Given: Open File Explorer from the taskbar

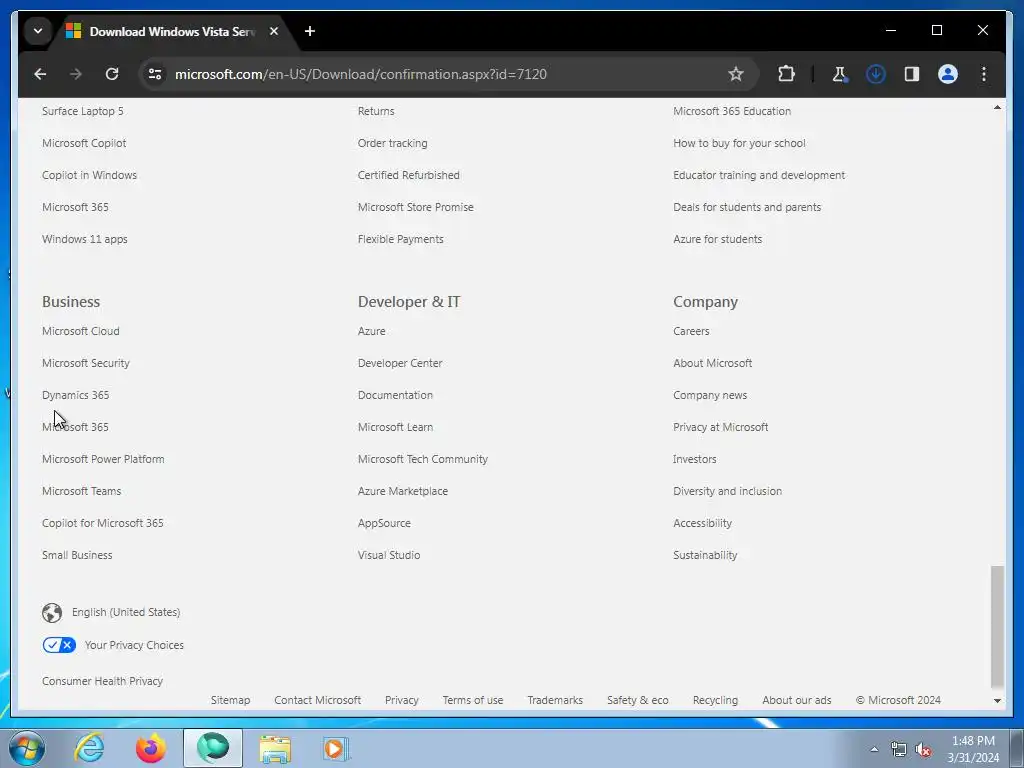Looking at the screenshot, I should pos(275,748).
